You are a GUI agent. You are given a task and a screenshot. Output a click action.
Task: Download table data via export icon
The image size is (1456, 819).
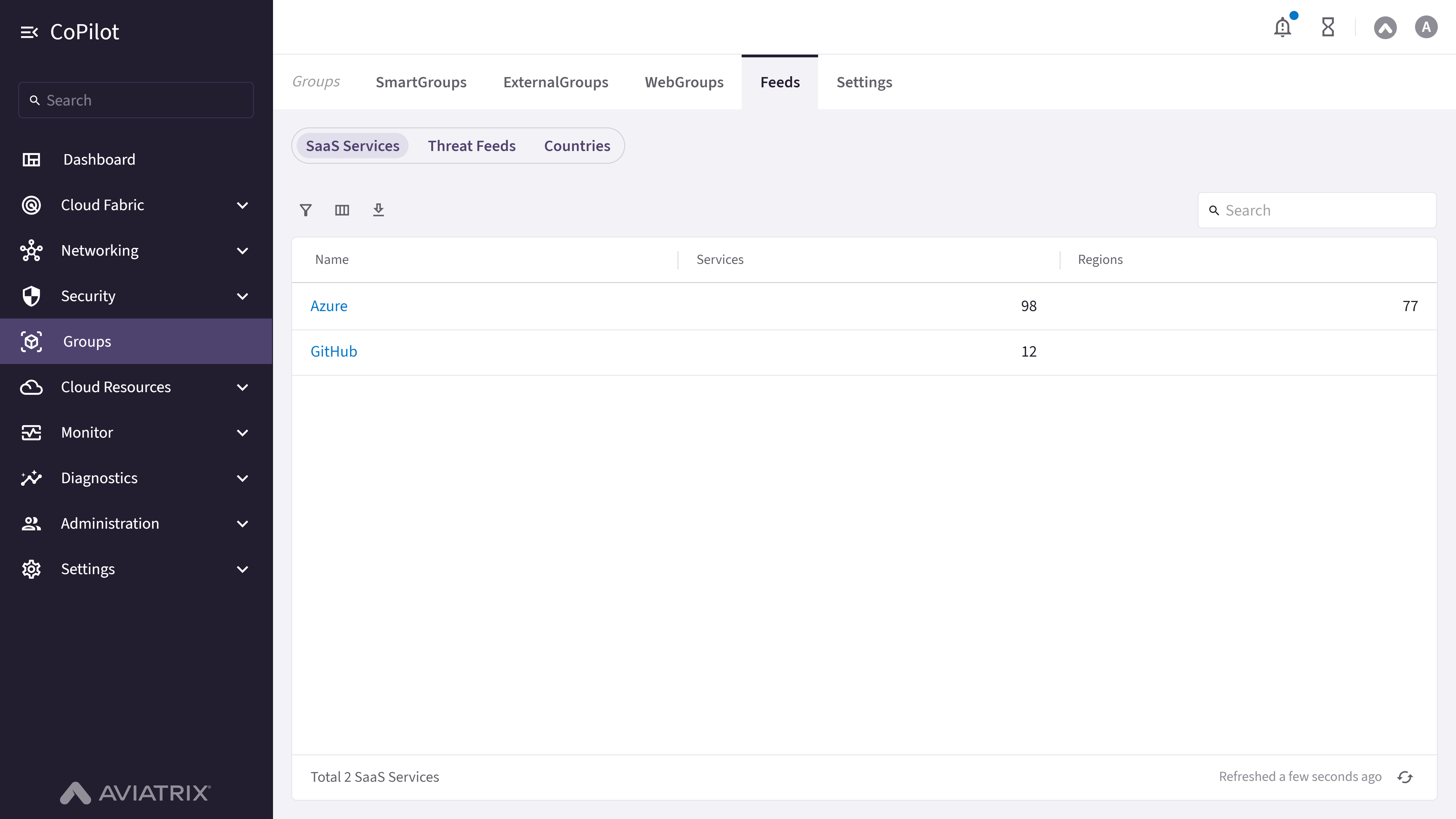(x=379, y=210)
